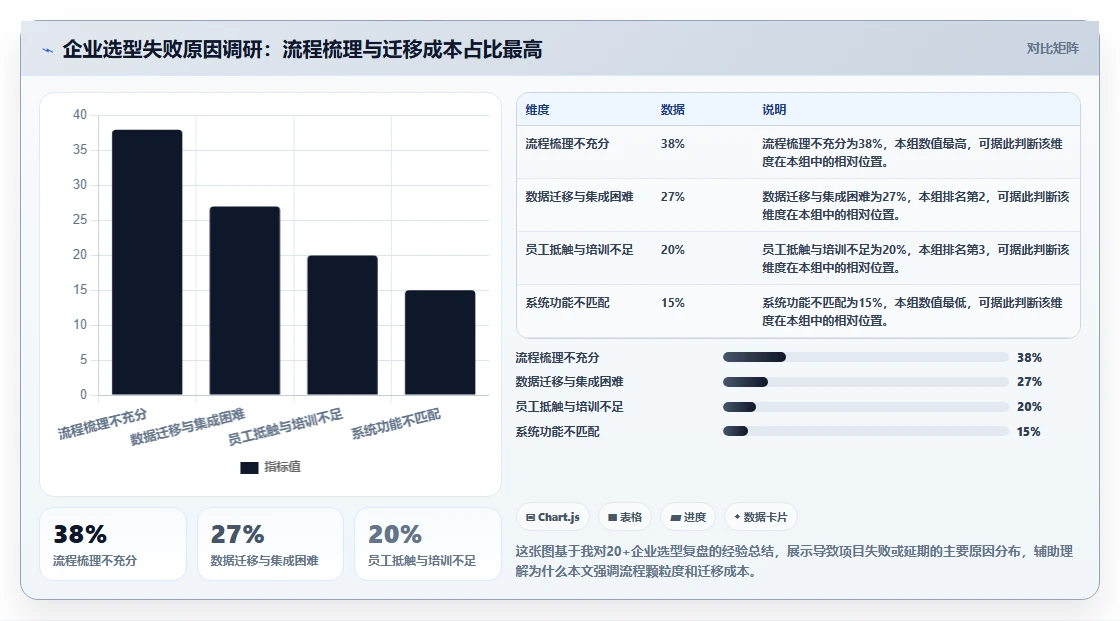Click the 38% value beside the progress bar
The width and height of the screenshot is (1120, 621).
(x=1029, y=357)
